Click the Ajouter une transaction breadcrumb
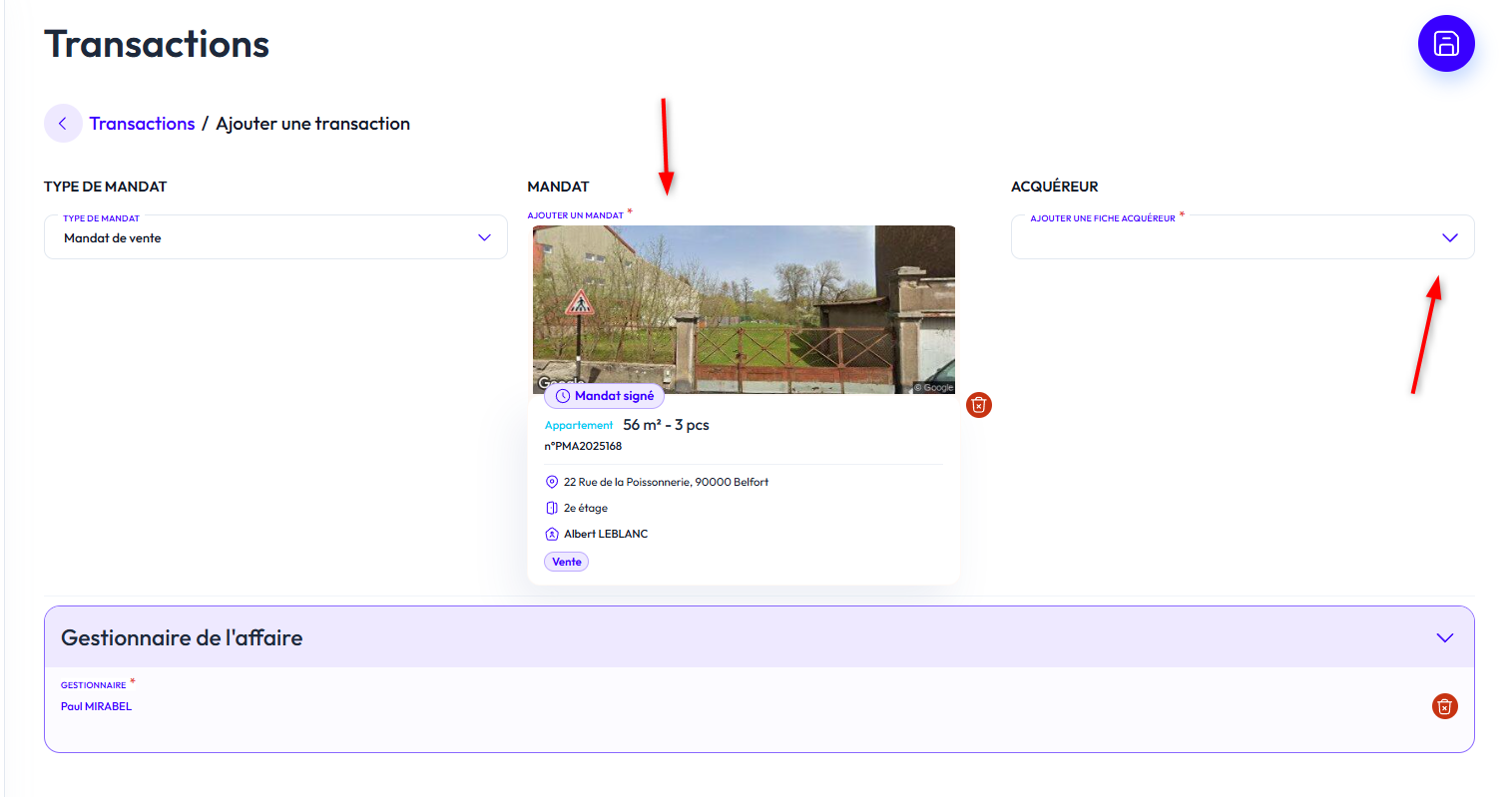 pyautogui.click(x=312, y=124)
